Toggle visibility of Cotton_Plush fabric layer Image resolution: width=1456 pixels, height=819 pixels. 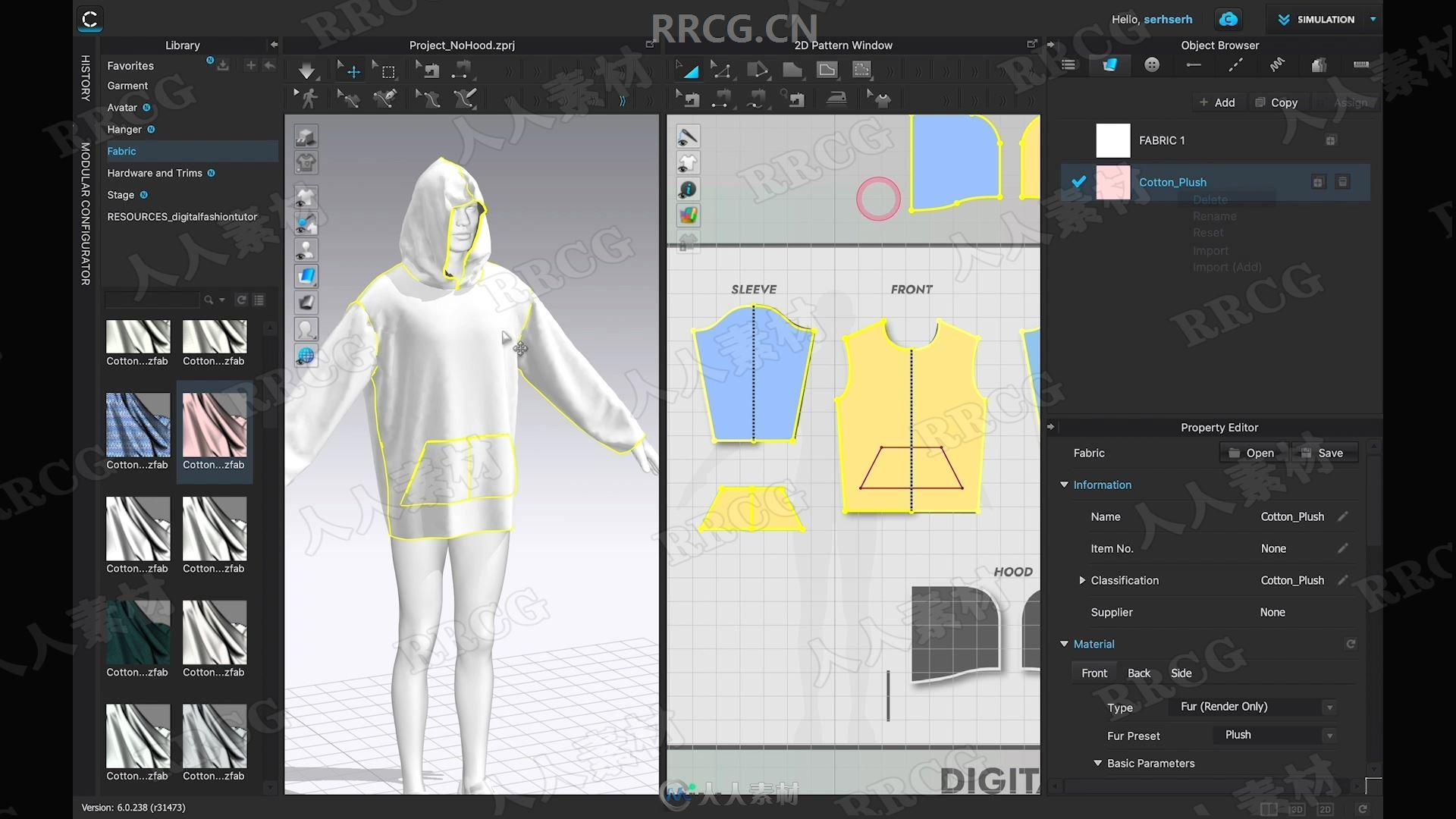pyautogui.click(x=1078, y=182)
